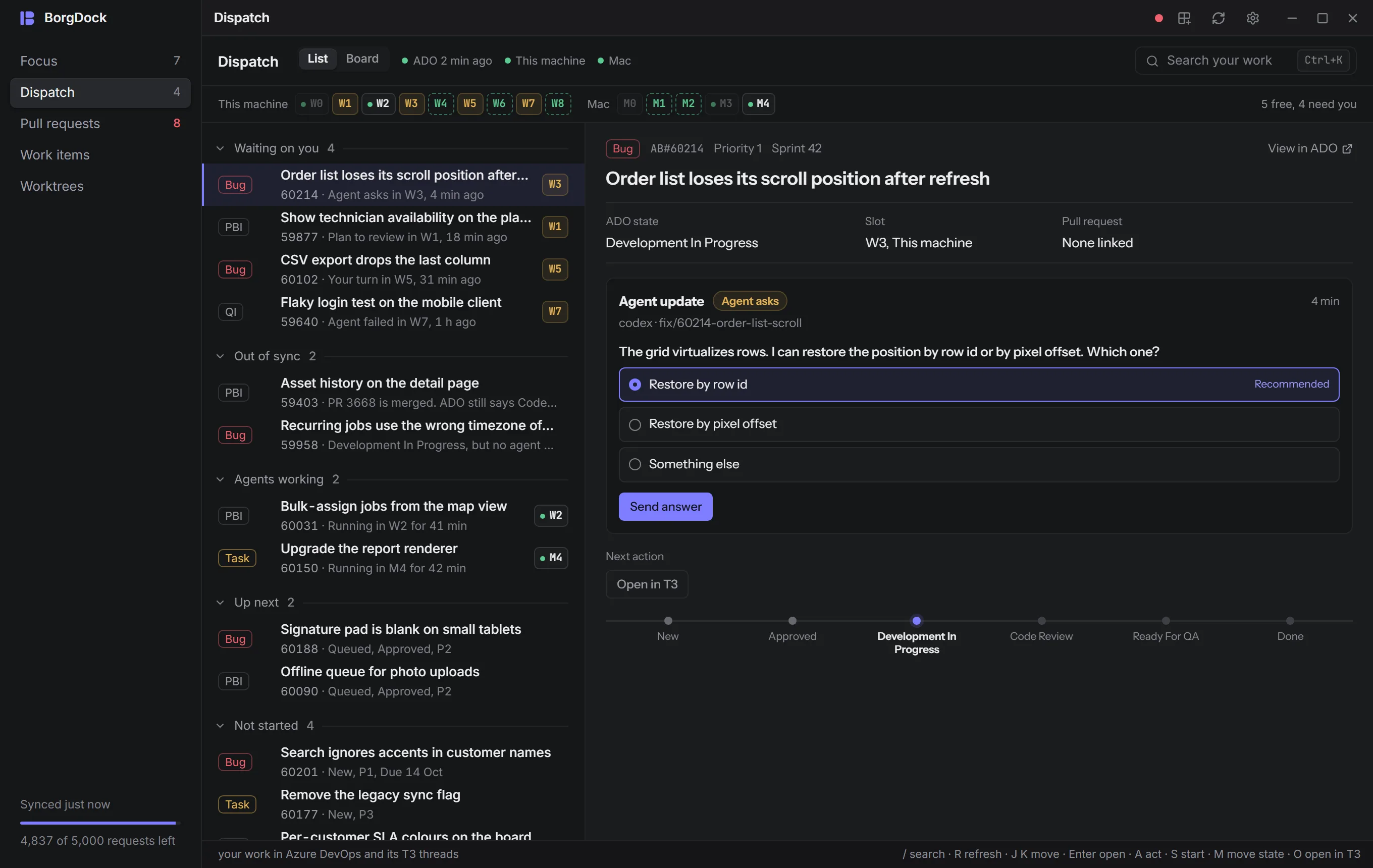The image size is (1373, 868).
Task: Switch to the Board view tab
Action: 362,59
